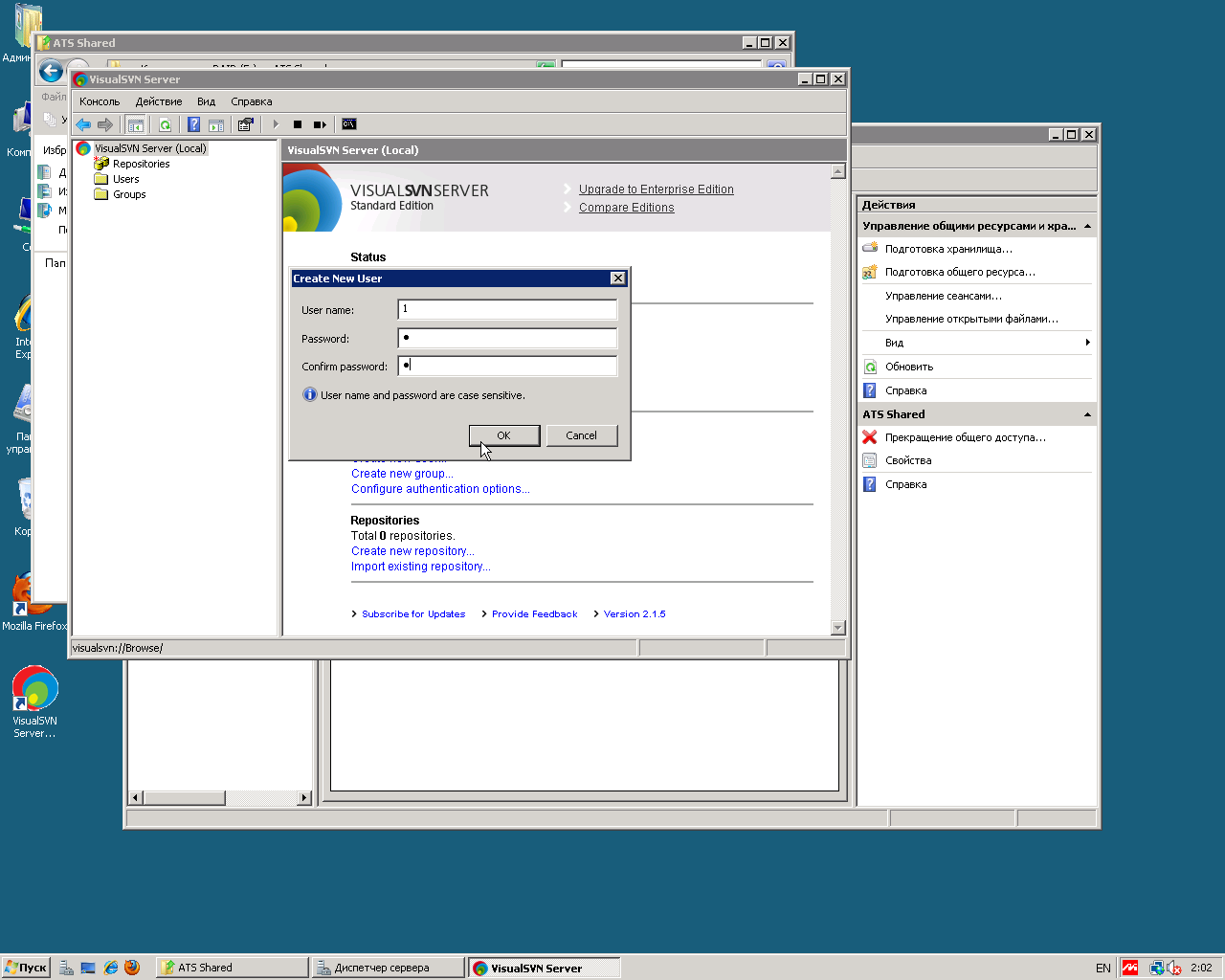Open Свойства in the ATS Shared actions
This screenshot has width=1225, height=980.
tap(908, 460)
